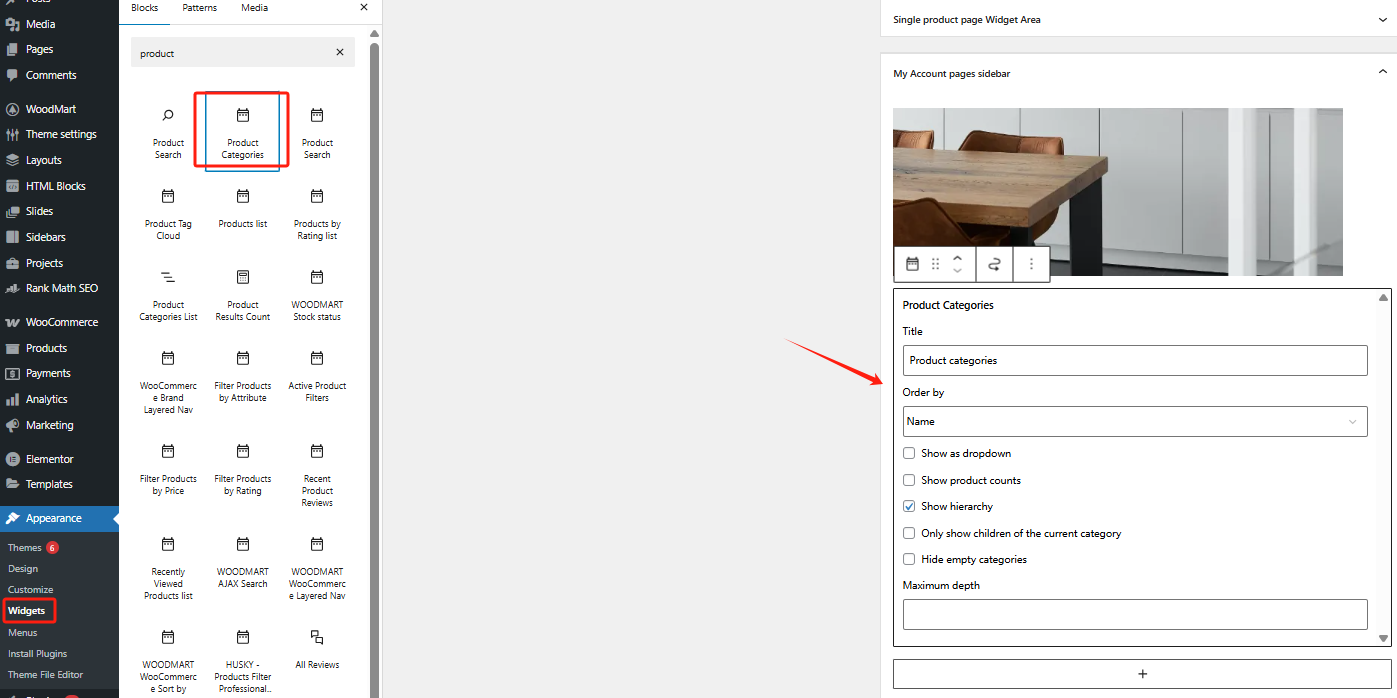Open Widgets under Appearance menu

tap(26, 610)
